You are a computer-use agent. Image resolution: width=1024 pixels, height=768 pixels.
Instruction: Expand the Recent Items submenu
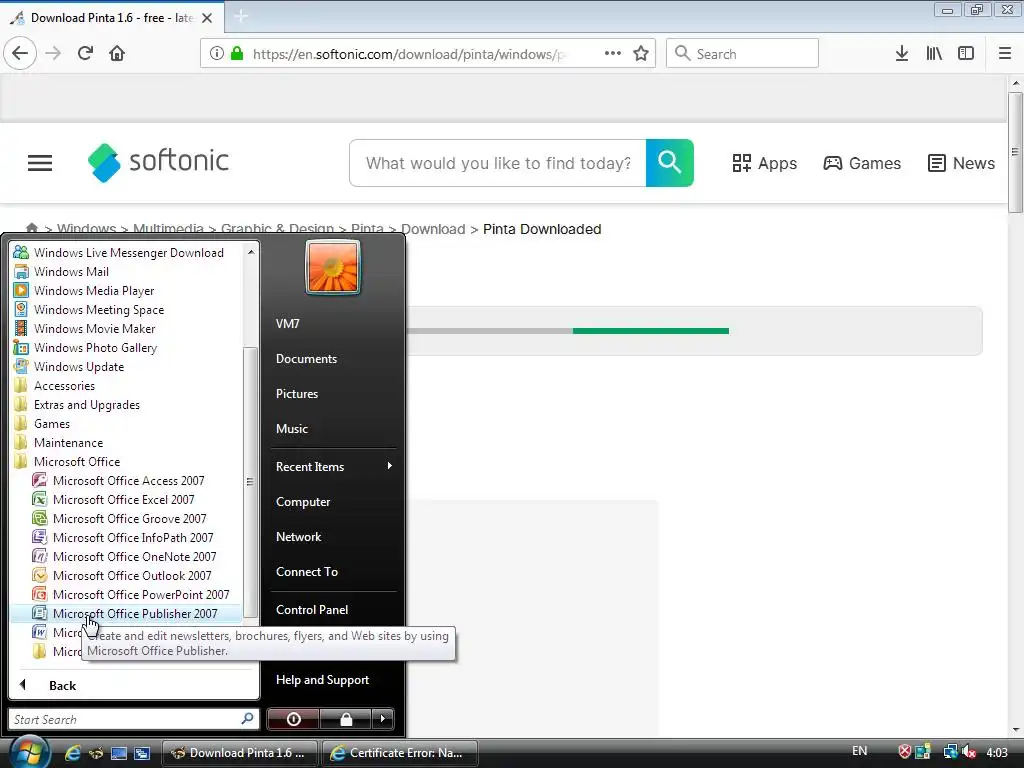(333, 466)
